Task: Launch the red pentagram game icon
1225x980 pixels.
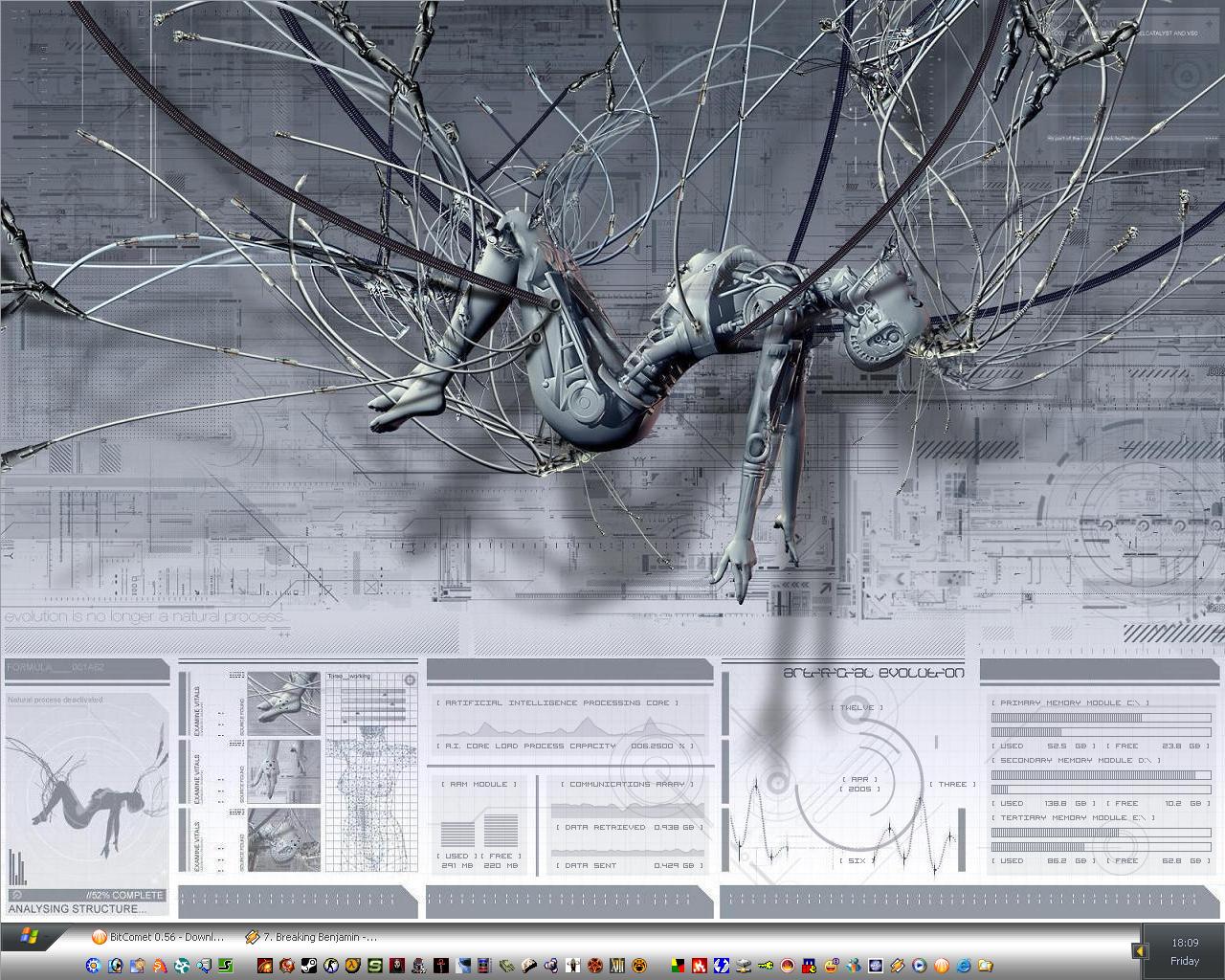Action: 595,966
